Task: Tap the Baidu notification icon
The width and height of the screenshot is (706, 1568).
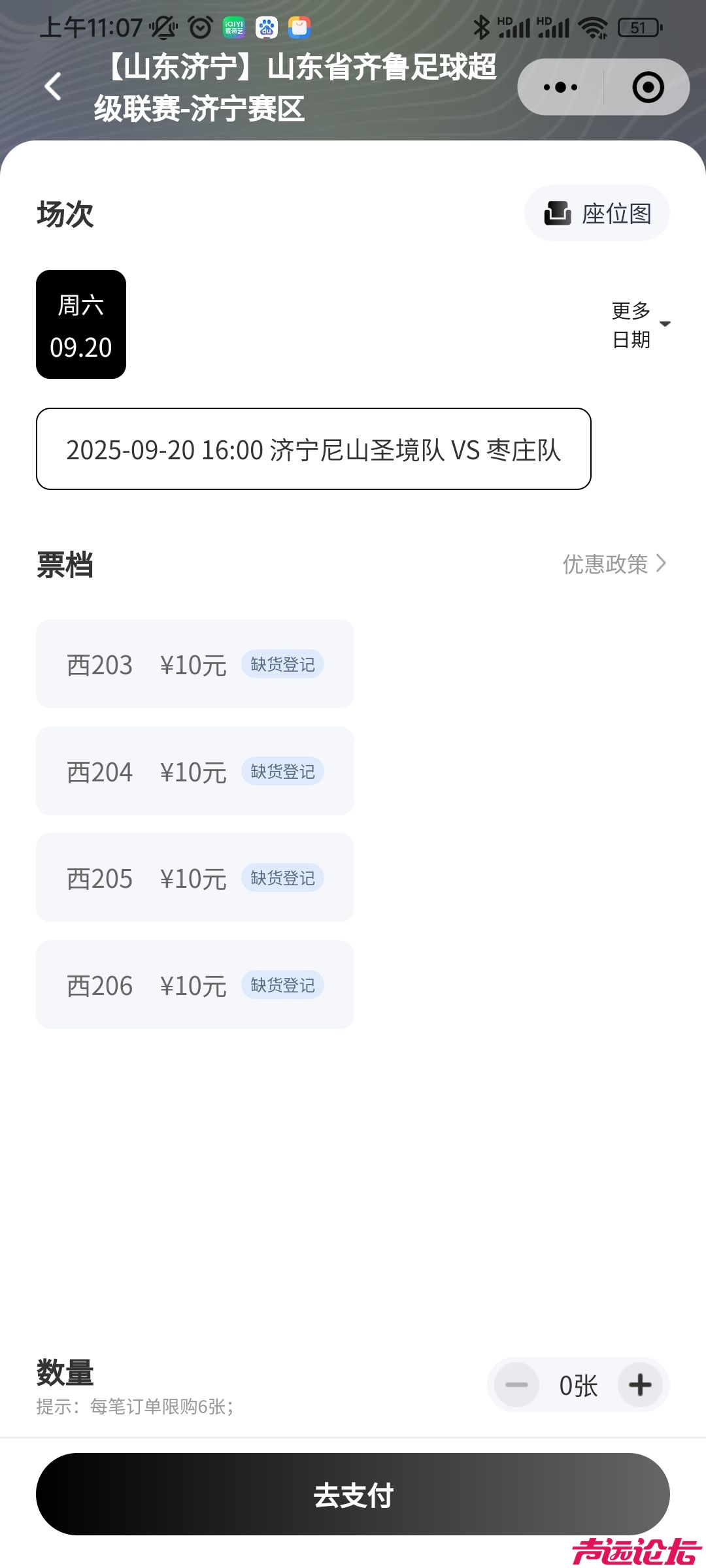Action: [267, 27]
